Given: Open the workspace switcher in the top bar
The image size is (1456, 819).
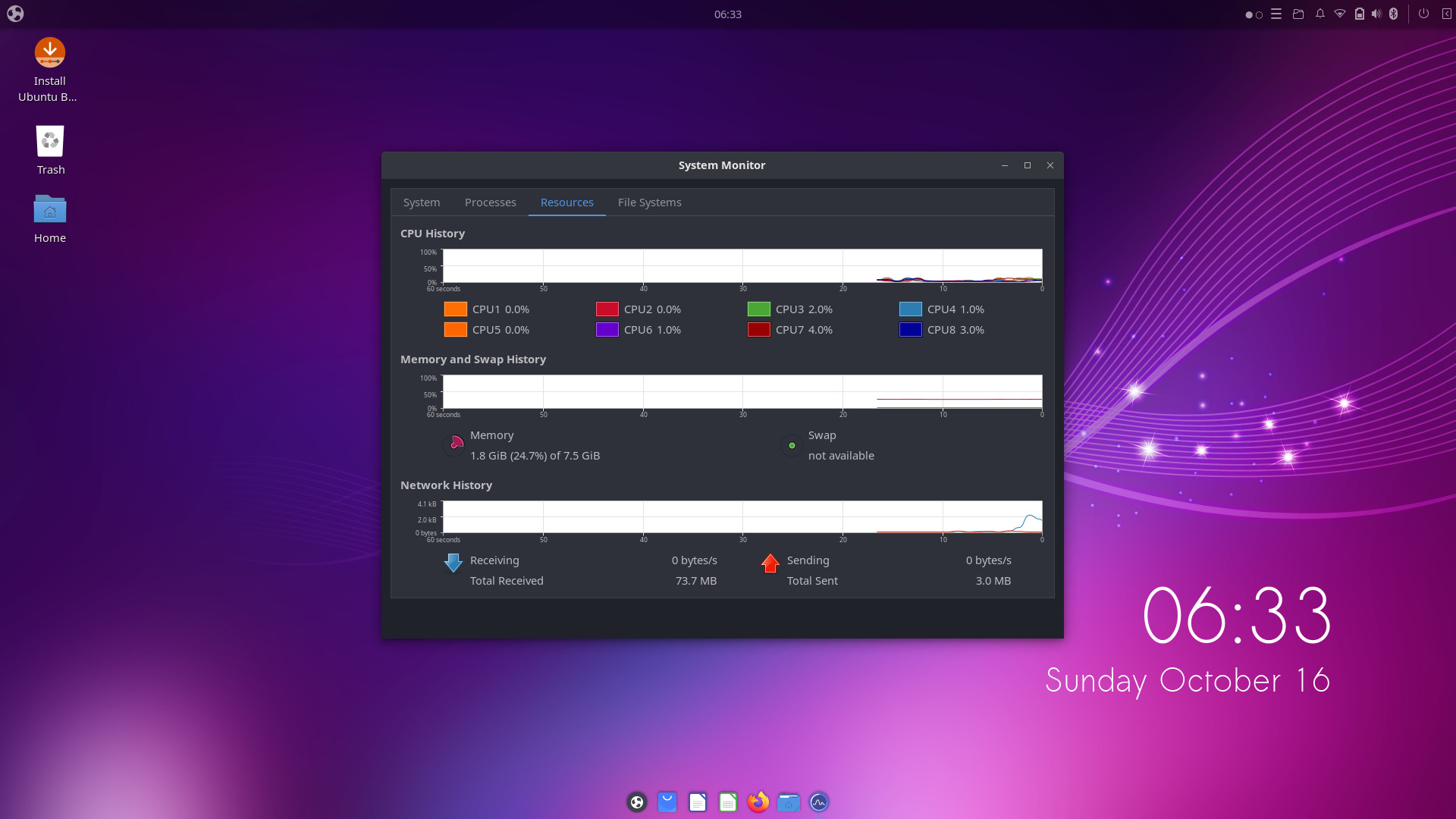Looking at the screenshot, I should [x=1253, y=14].
